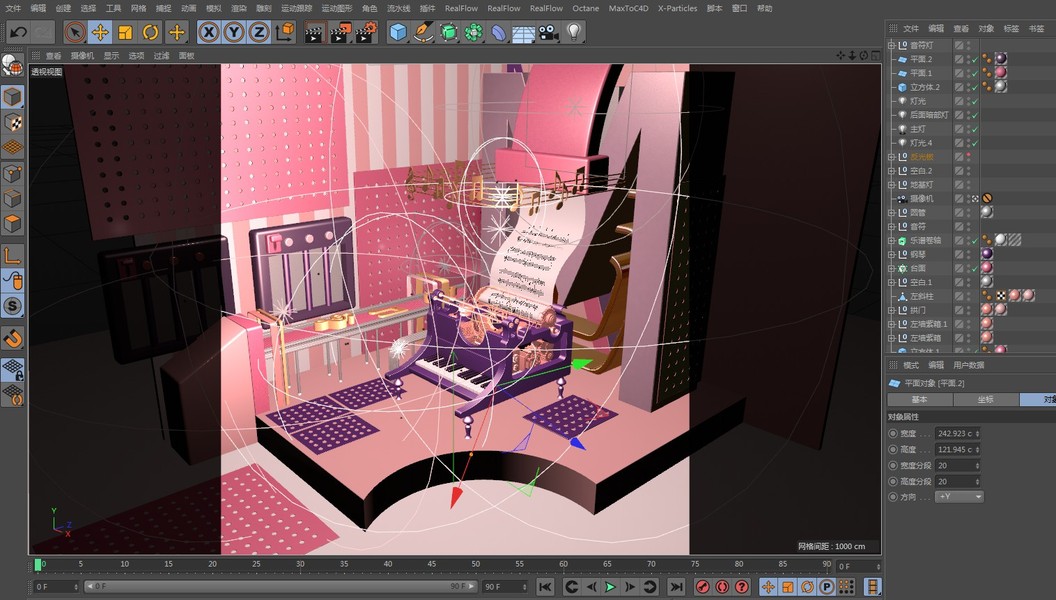Switch to Texture mode checkerboard cube
1056x600 pixels.
click(12, 122)
